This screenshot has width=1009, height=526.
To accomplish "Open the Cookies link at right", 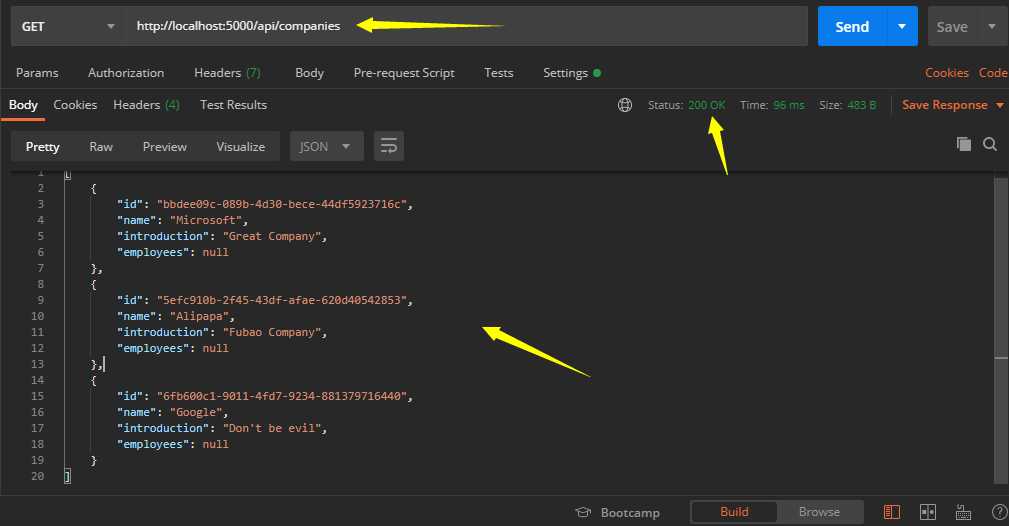I will click(947, 73).
